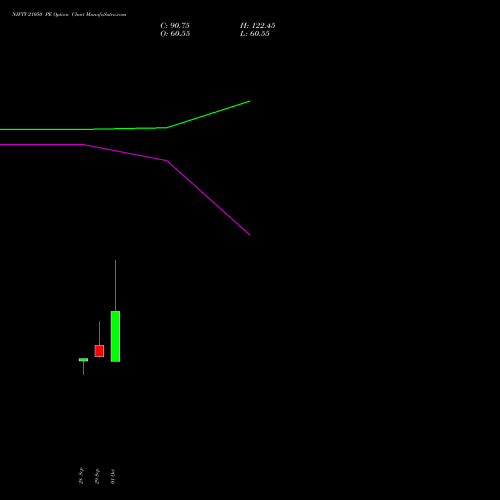The width and height of the screenshot is (500, 500).
Task: Click the low value L: 60.55
Action: coord(255,34)
